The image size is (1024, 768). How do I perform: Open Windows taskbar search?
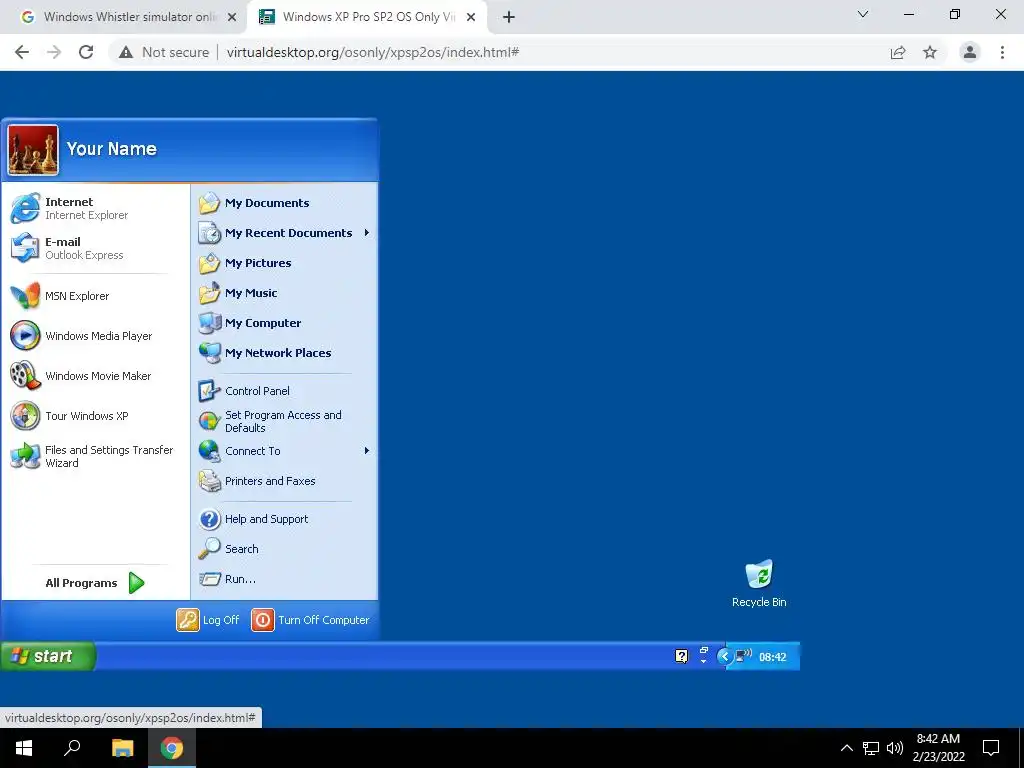click(x=72, y=748)
